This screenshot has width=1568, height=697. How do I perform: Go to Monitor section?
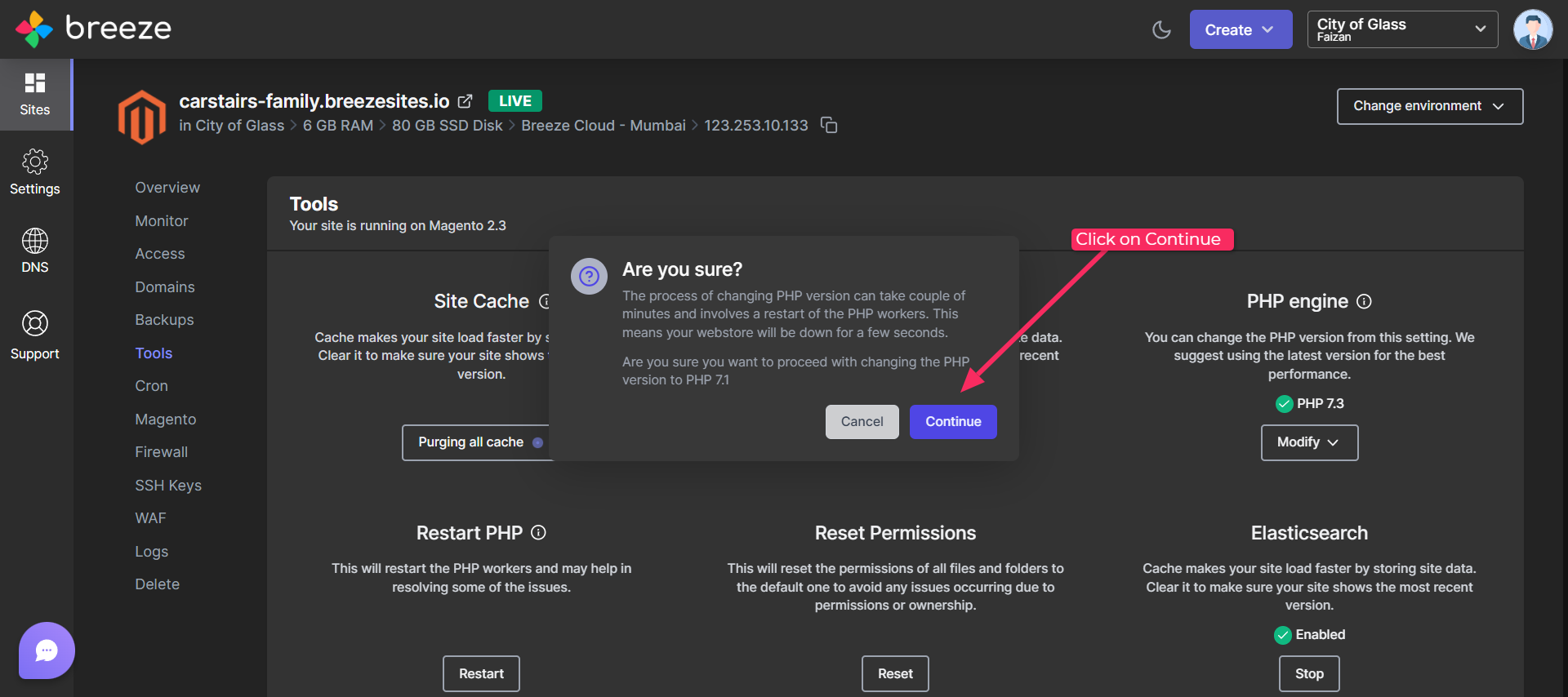tap(162, 221)
